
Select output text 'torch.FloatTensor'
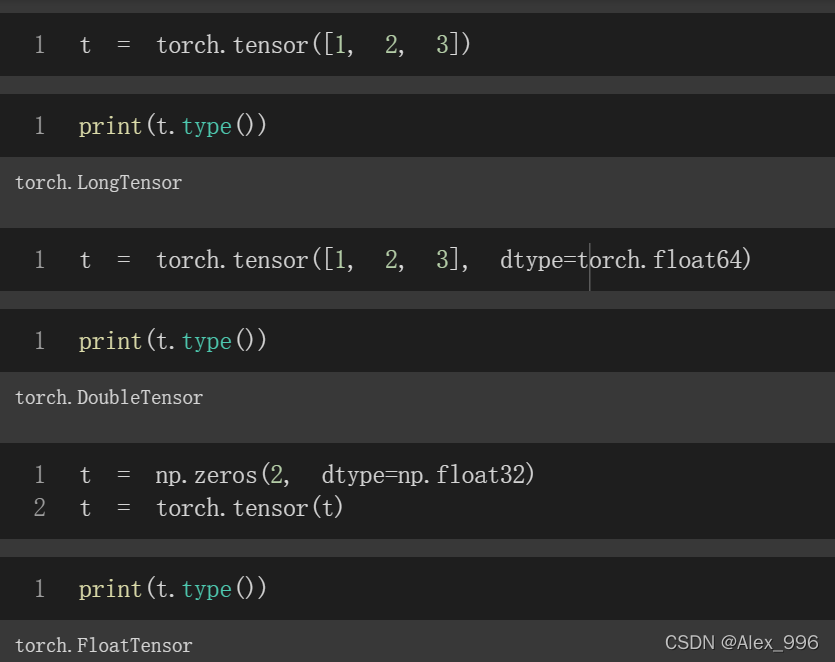point(104,645)
